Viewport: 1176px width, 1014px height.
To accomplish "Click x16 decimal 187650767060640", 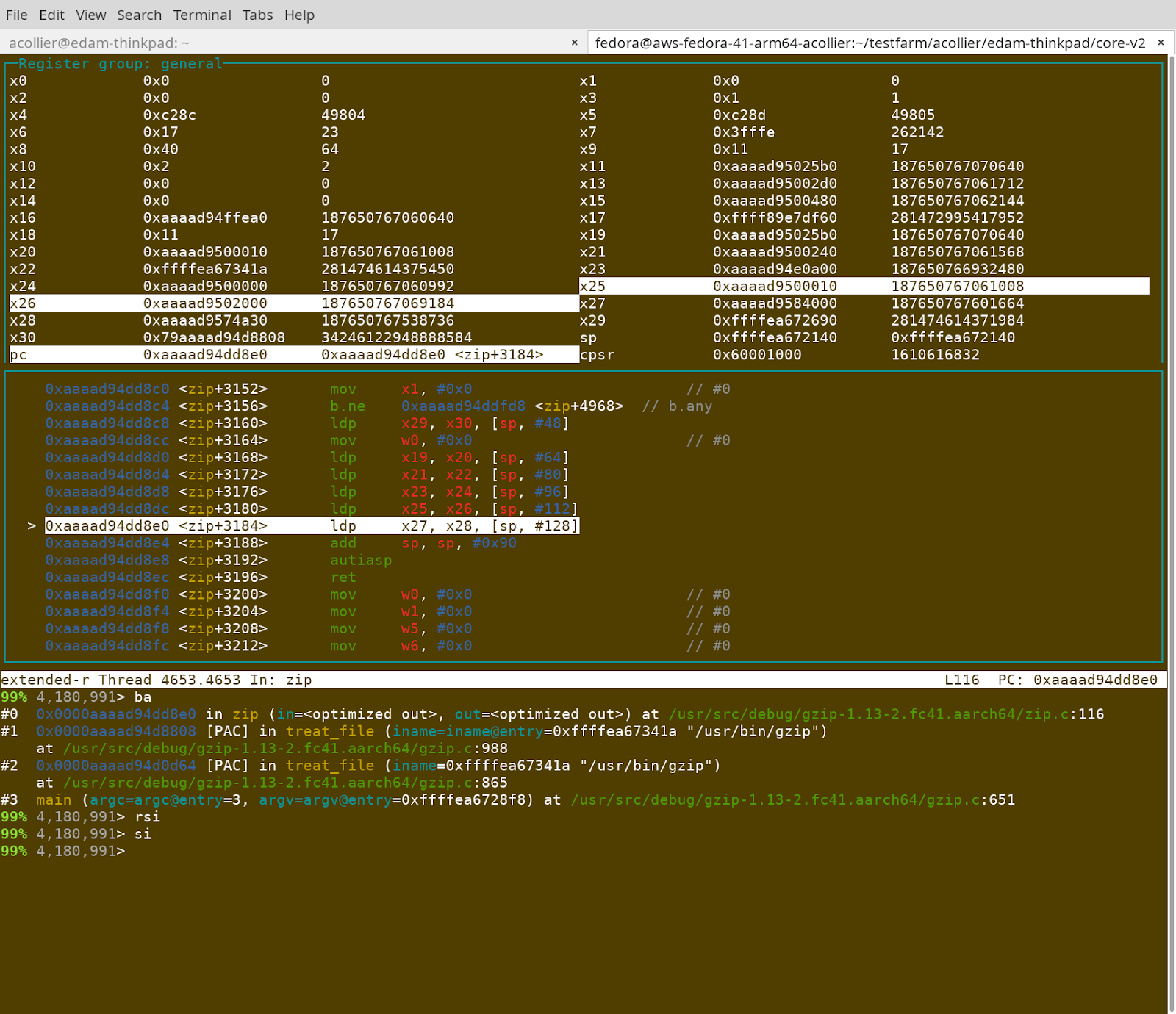I will (387, 217).
